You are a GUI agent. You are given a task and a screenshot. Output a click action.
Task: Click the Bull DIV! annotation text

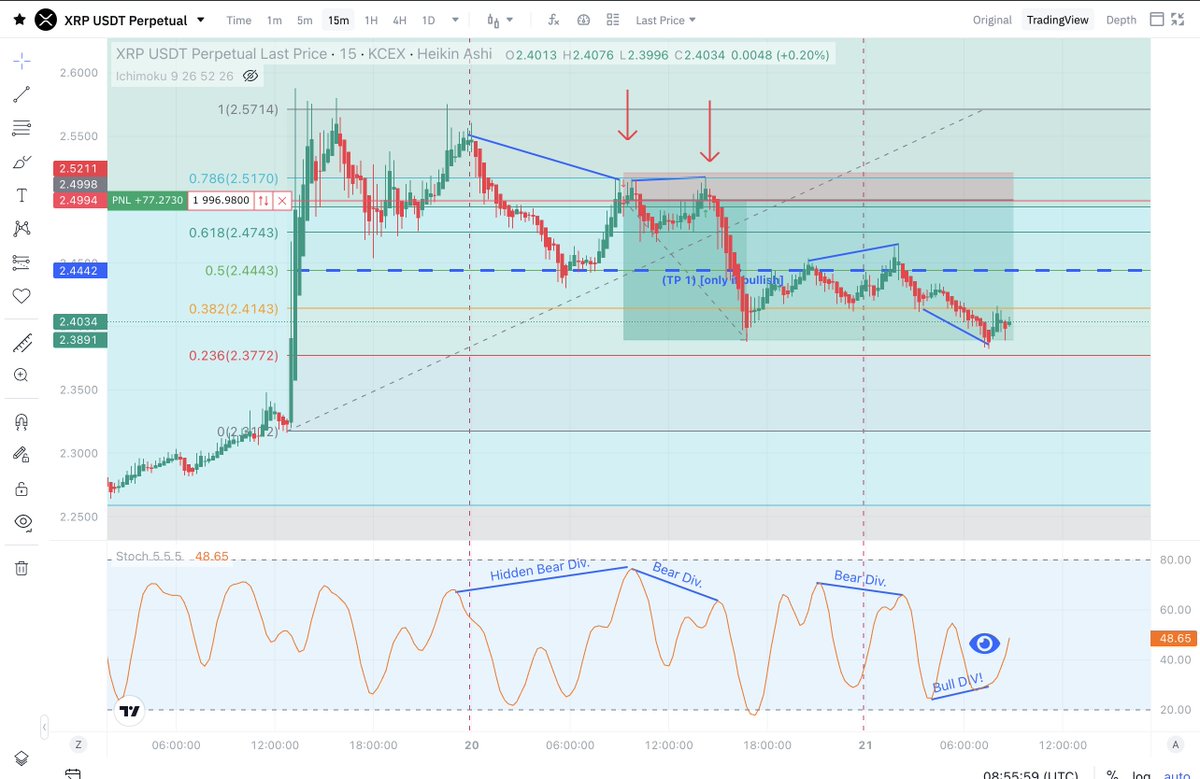959,684
